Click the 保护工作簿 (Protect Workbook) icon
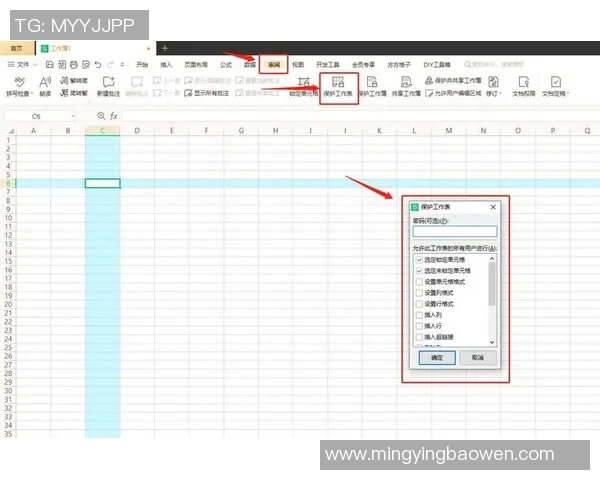Viewport: 600px width, 480px height. coord(372,83)
